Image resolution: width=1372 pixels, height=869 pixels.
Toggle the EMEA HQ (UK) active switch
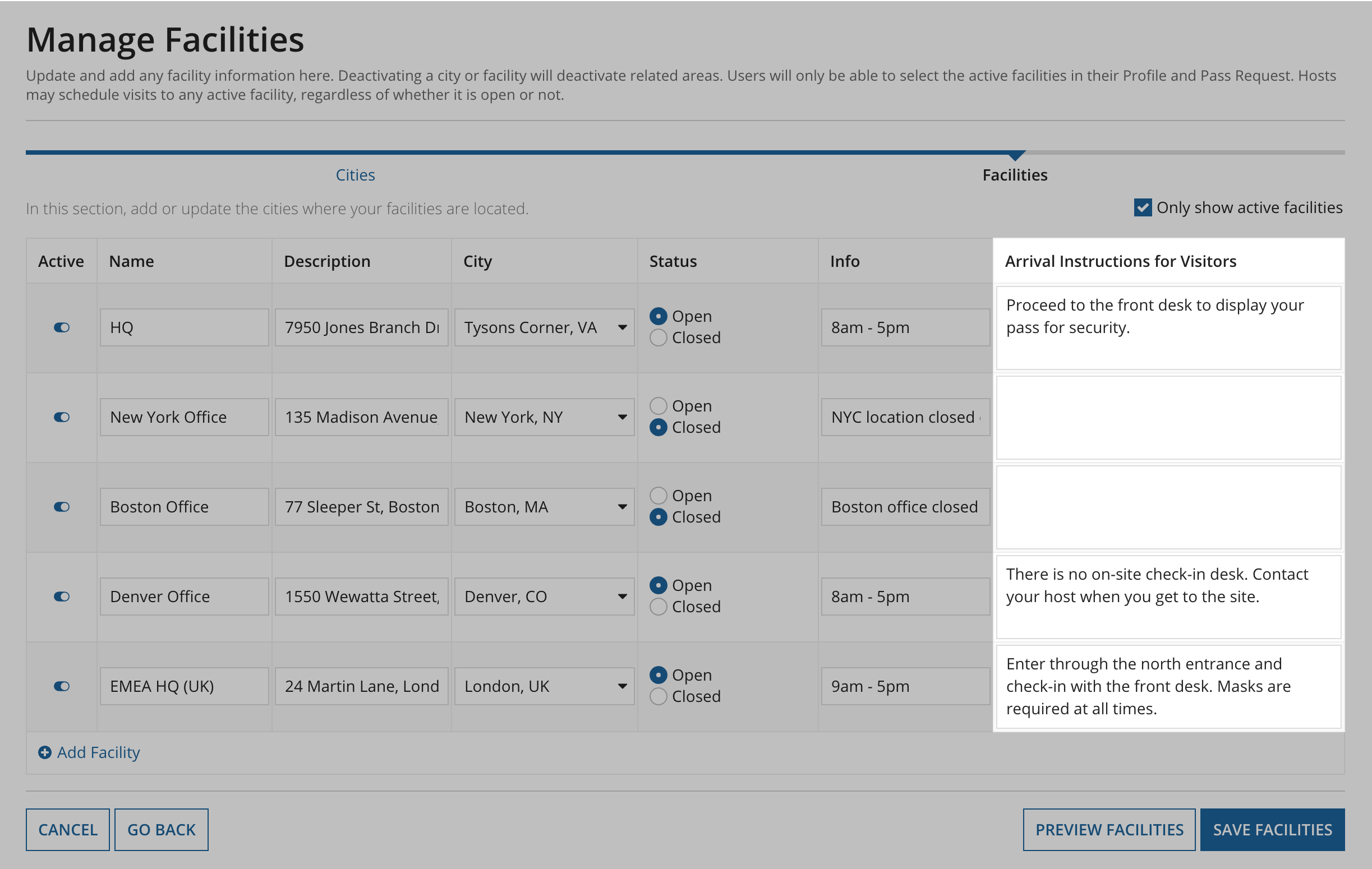(x=62, y=686)
